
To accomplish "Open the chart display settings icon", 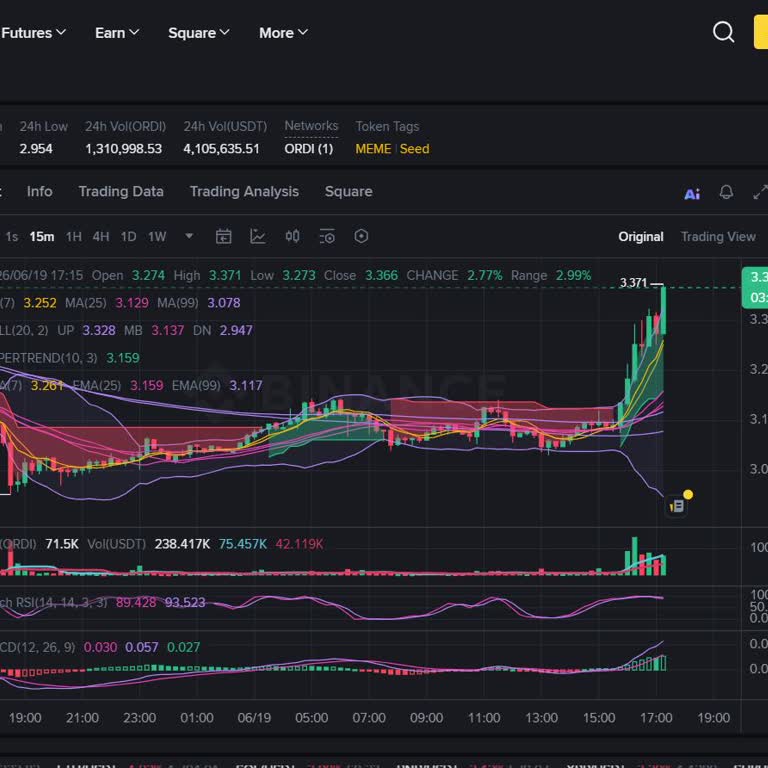I will click(x=327, y=237).
